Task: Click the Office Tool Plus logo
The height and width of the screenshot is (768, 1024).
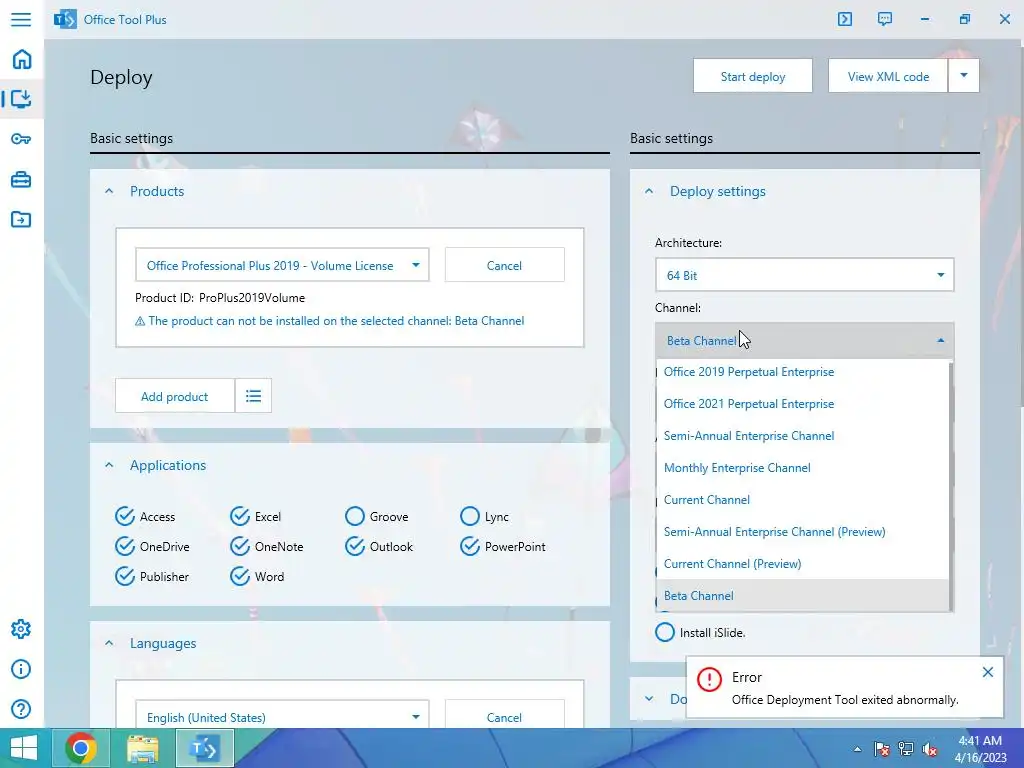Action: click(65, 20)
